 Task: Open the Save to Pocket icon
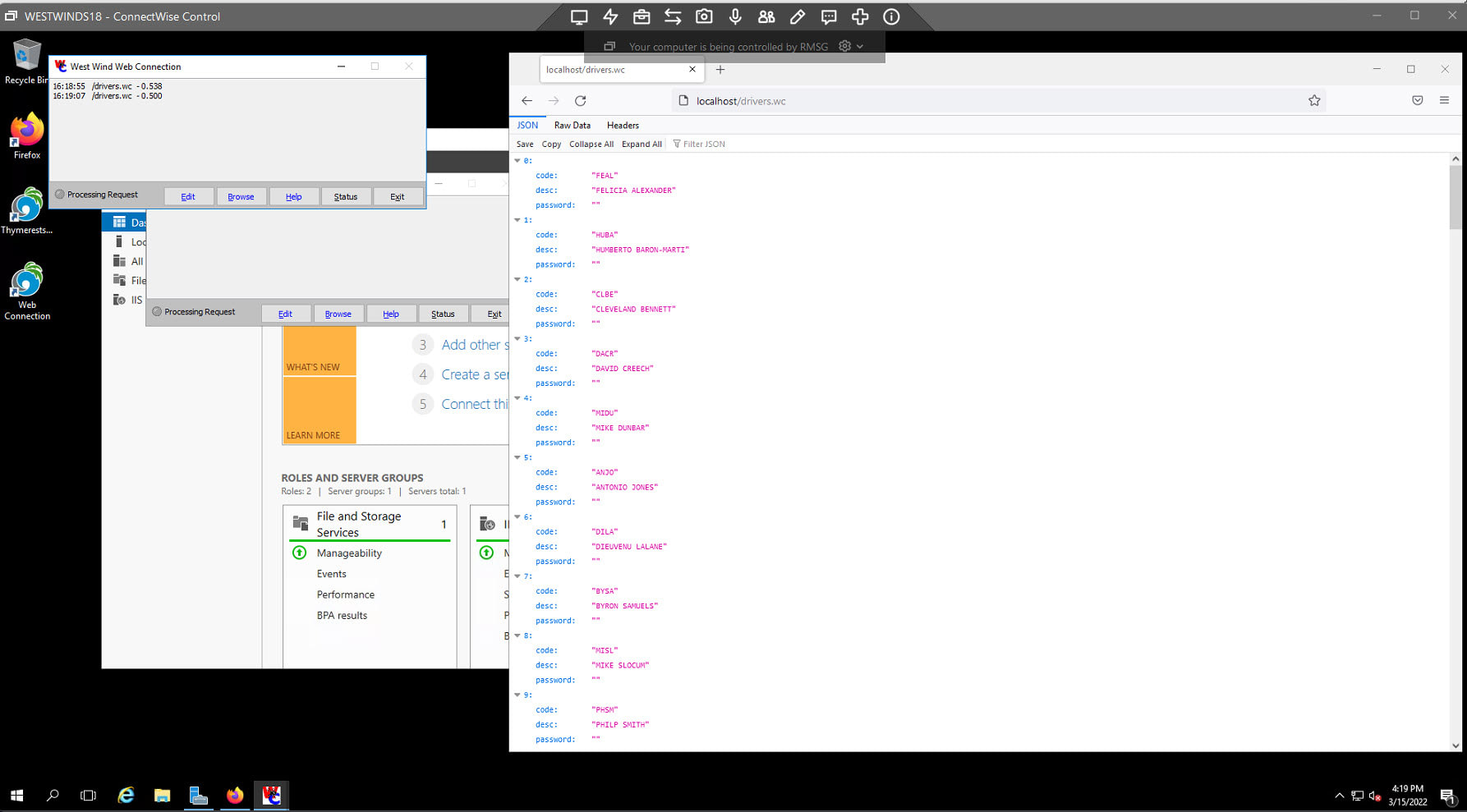coord(1418,101)
